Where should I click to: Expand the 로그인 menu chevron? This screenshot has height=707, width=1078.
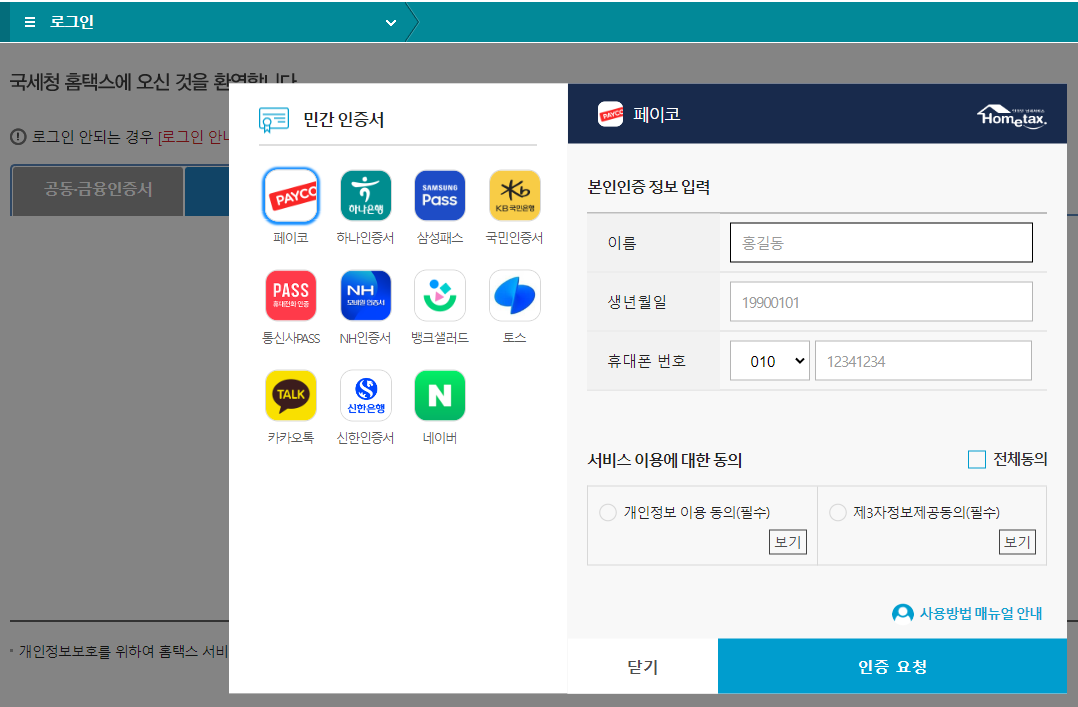point(390,23)
